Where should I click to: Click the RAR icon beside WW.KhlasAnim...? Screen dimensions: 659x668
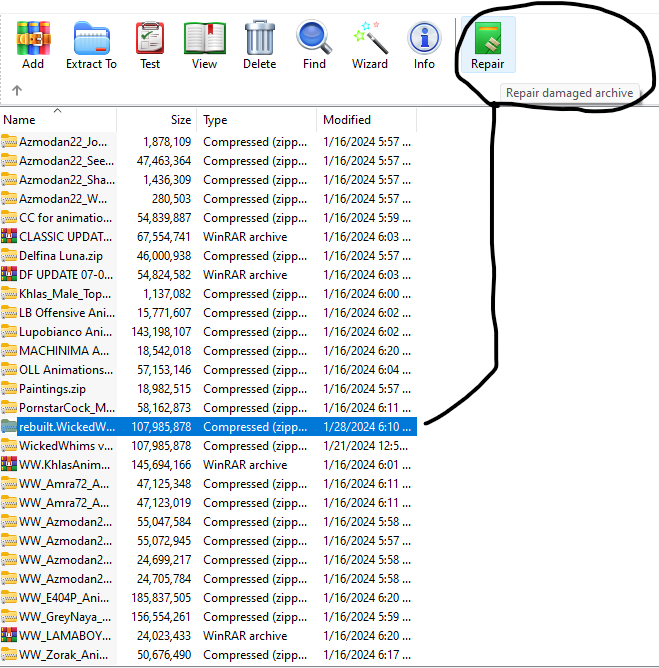[x=9, y=464]
